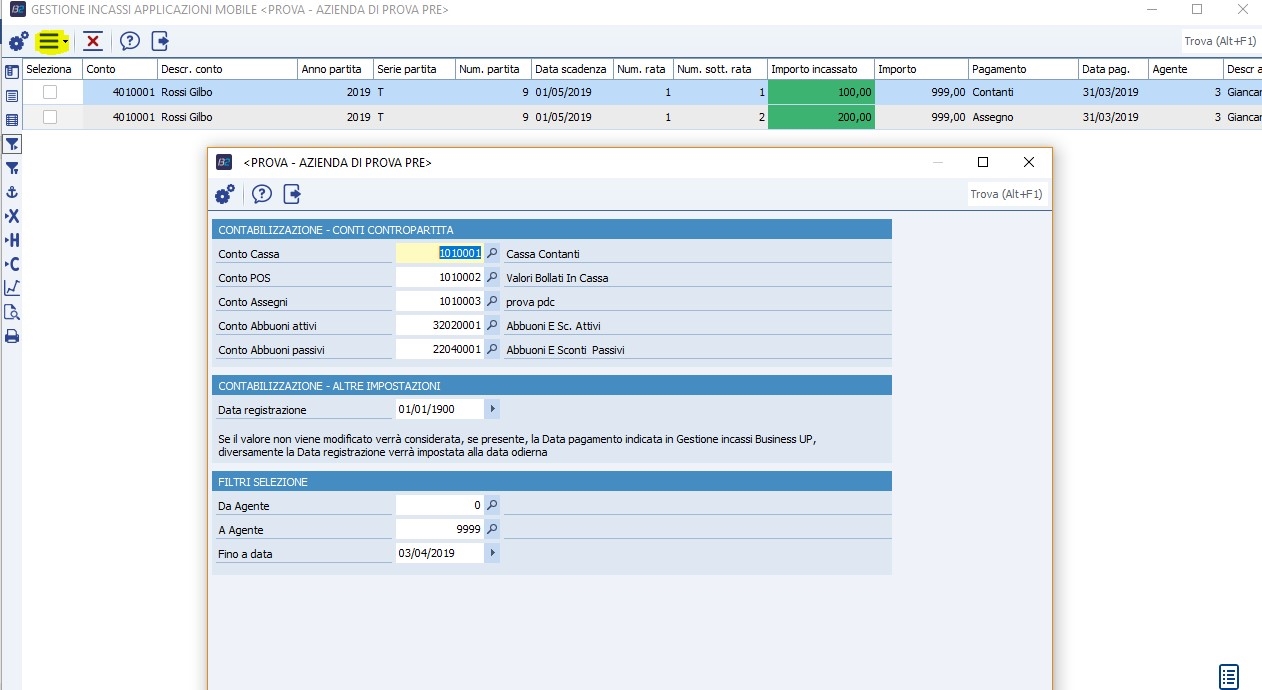Open settings gears in main toolbar
This screenshot has height=690, width=1262.
tap(18, 41)
